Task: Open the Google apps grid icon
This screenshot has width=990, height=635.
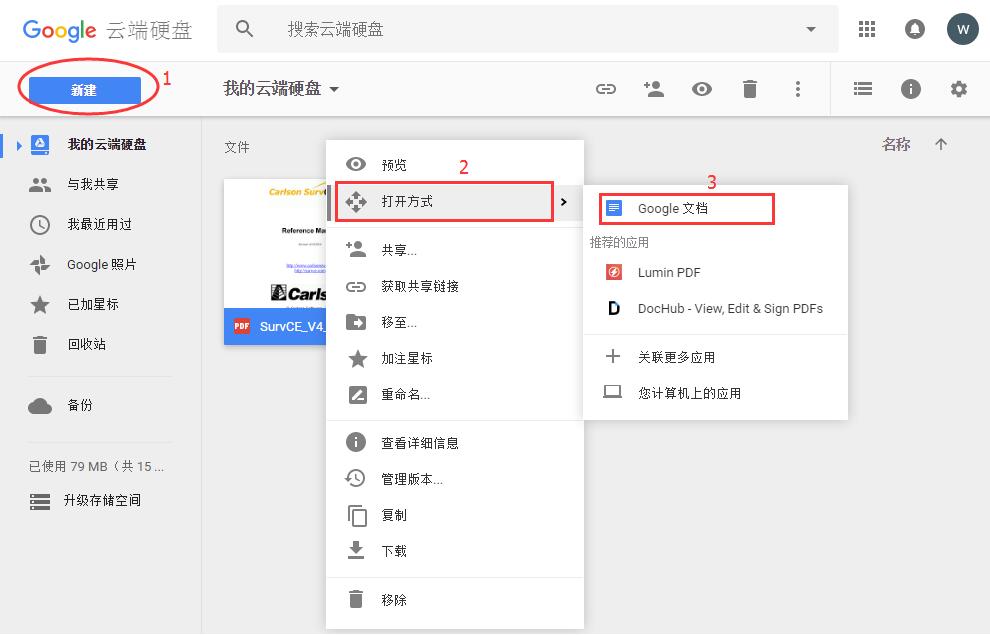Action: [x=867, y=29]
